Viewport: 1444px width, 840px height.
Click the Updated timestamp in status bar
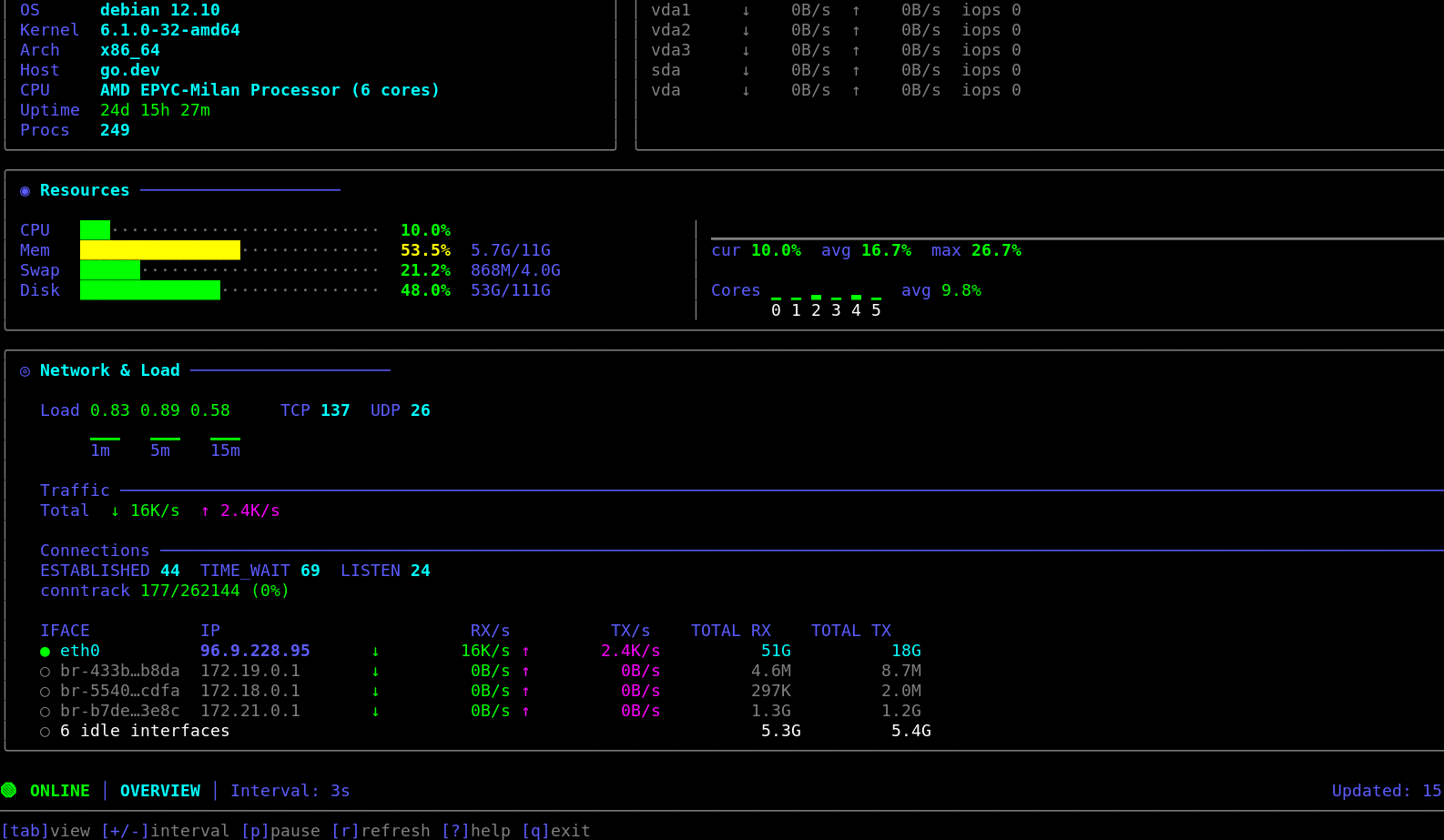[1387, 791]
